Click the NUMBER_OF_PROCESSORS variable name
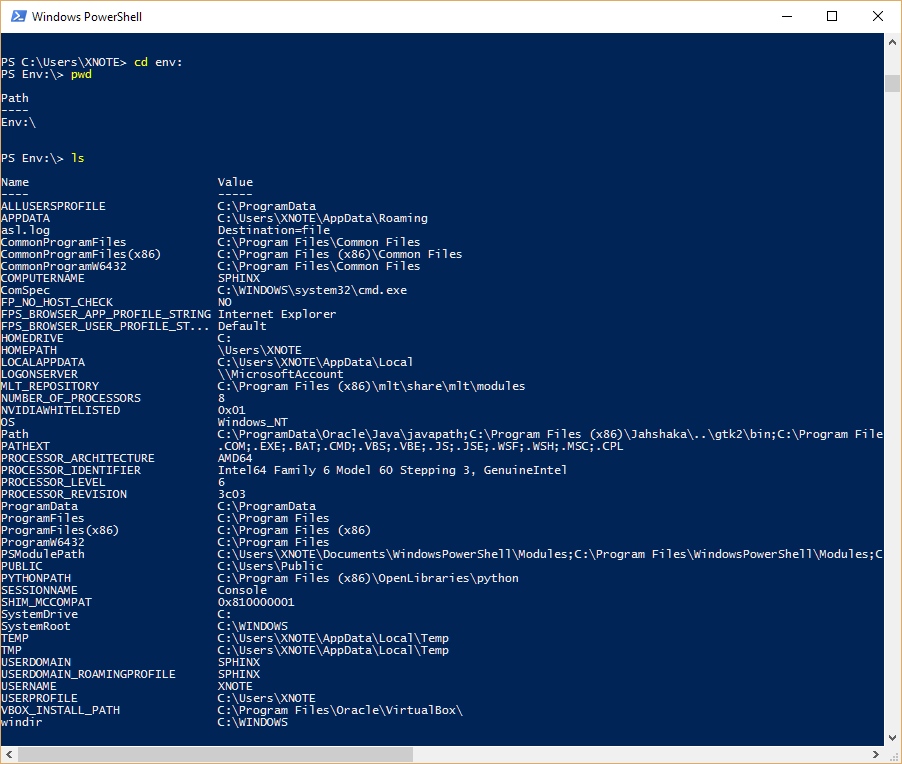Screen dimensions: 902x764 [71, 398]
